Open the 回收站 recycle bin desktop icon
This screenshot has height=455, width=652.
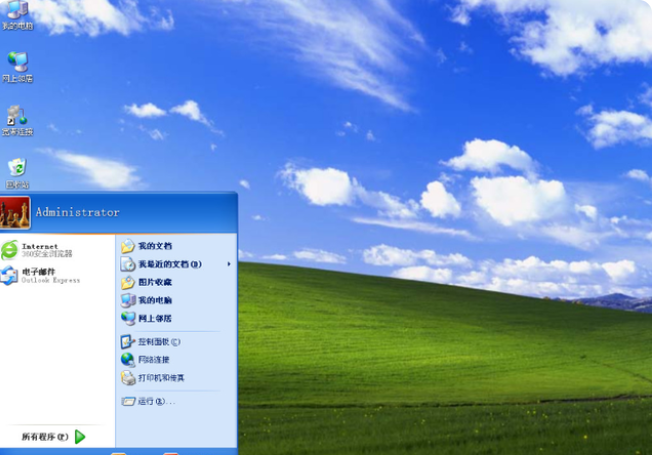(x=17, y=173)
